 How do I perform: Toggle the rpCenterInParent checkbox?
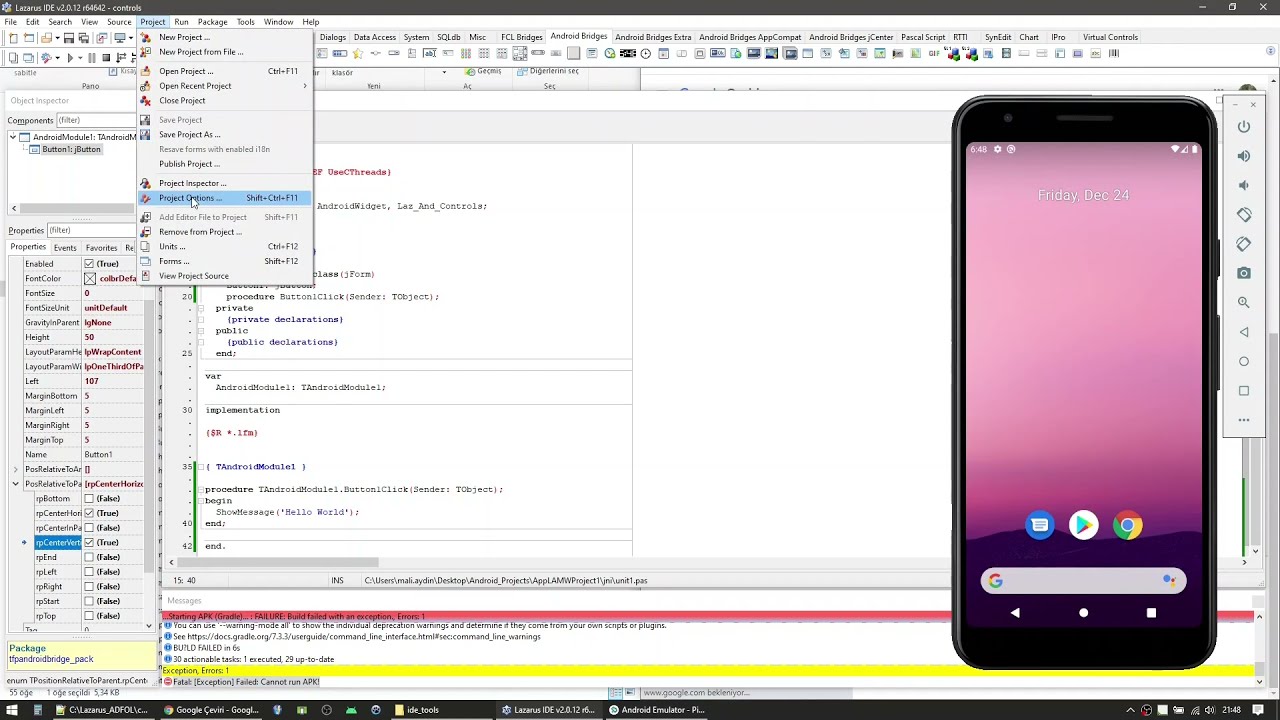tap(89, 528)
